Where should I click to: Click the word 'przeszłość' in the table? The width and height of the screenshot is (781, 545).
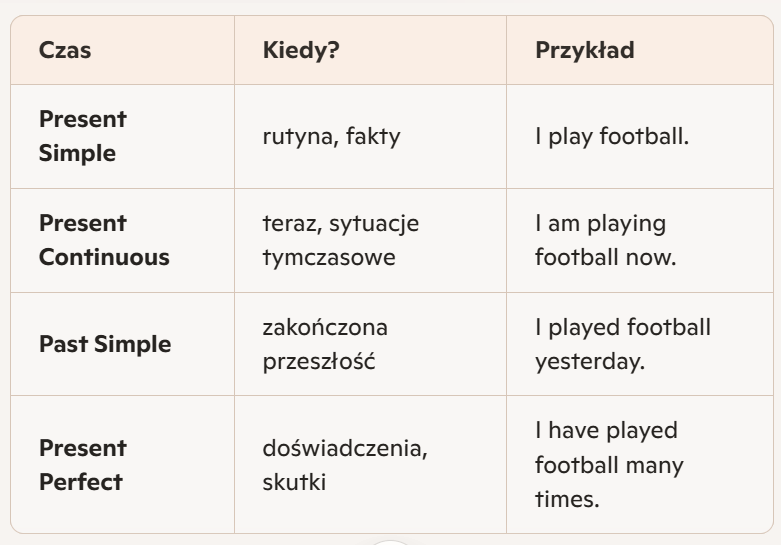(x=319, y=361)
